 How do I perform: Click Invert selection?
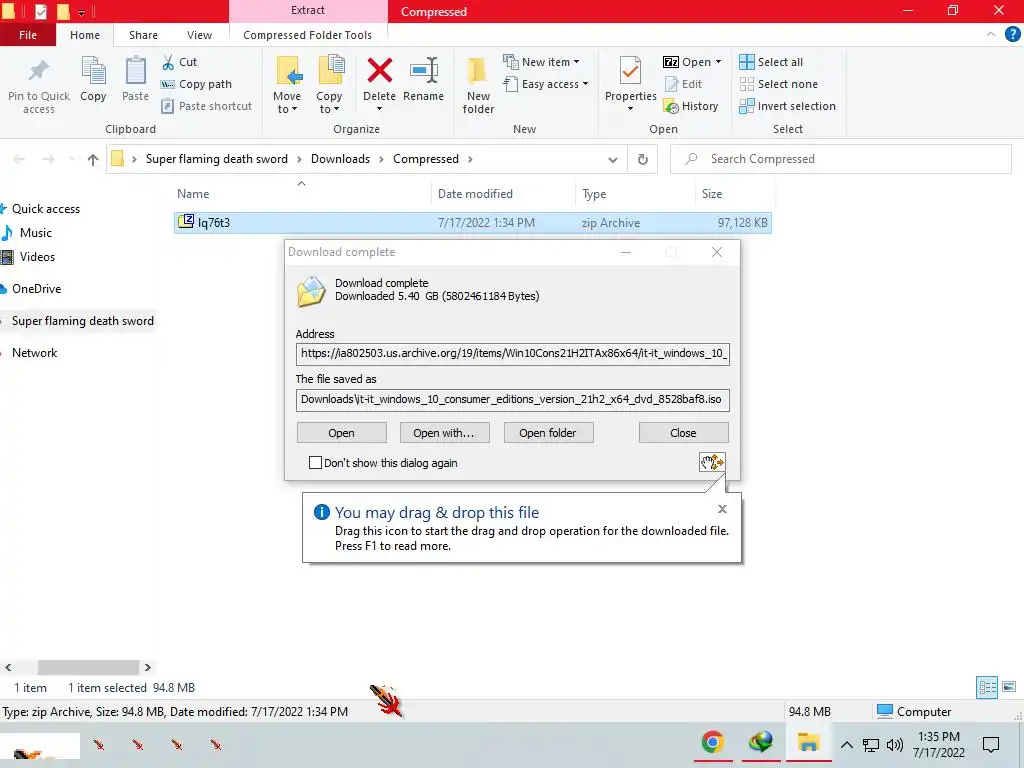coord(788,106)
